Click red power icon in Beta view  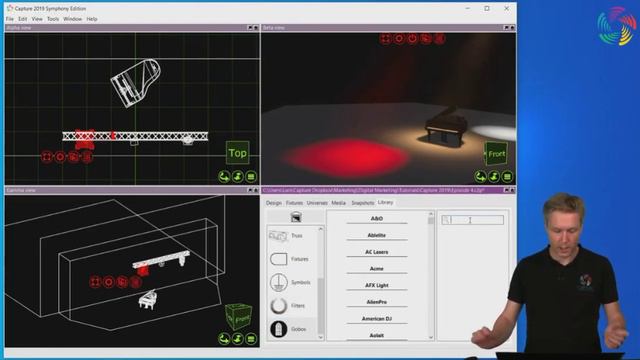pos(412,39)
